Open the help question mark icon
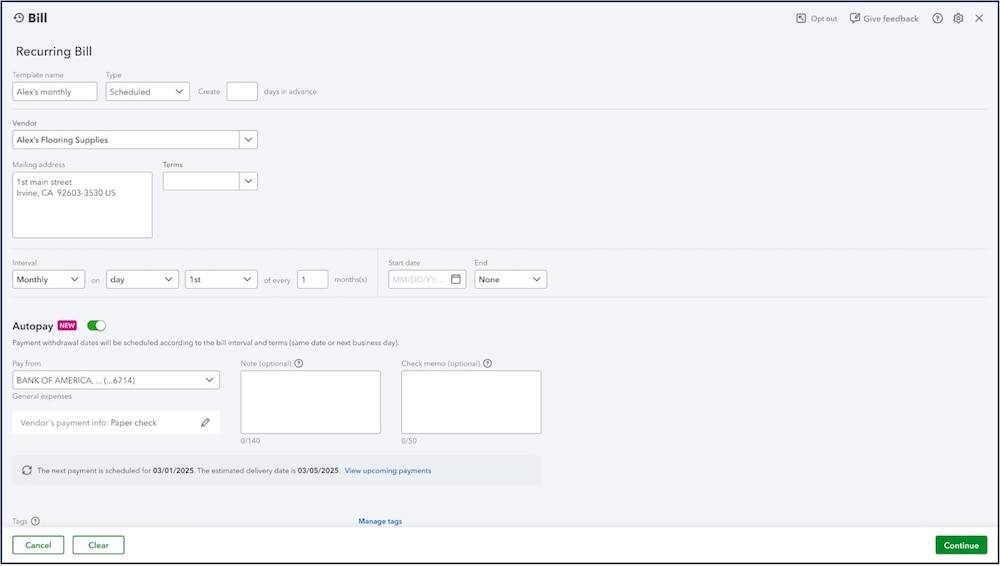Screen dimensions: 1000x566 click(938, 19)
